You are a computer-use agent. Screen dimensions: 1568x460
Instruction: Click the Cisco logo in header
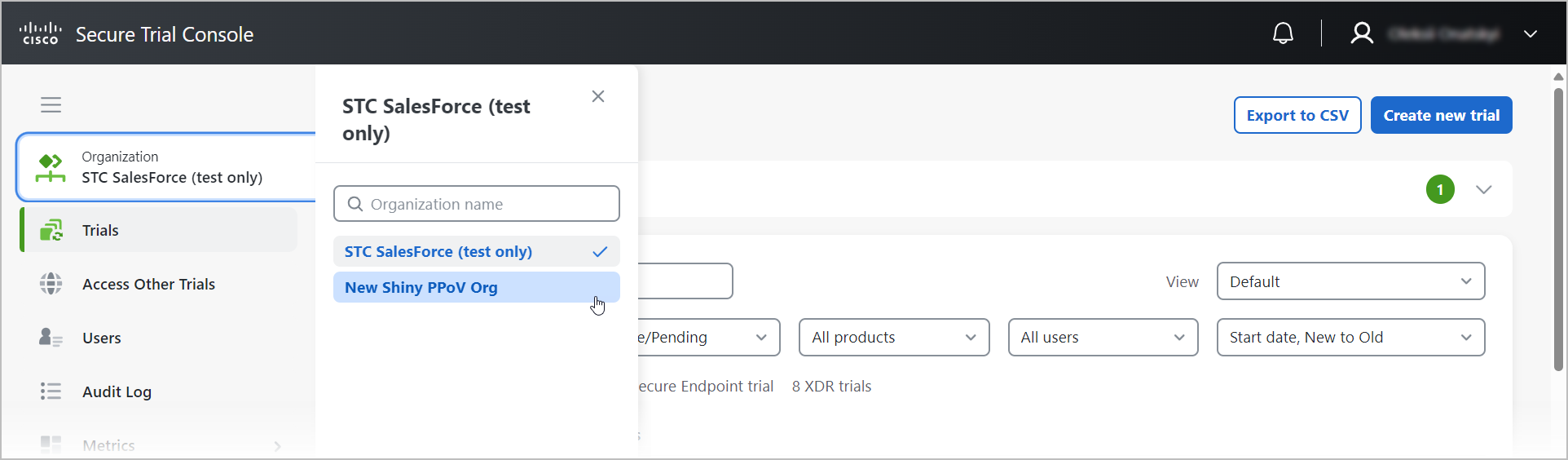[x=40, y=33]
